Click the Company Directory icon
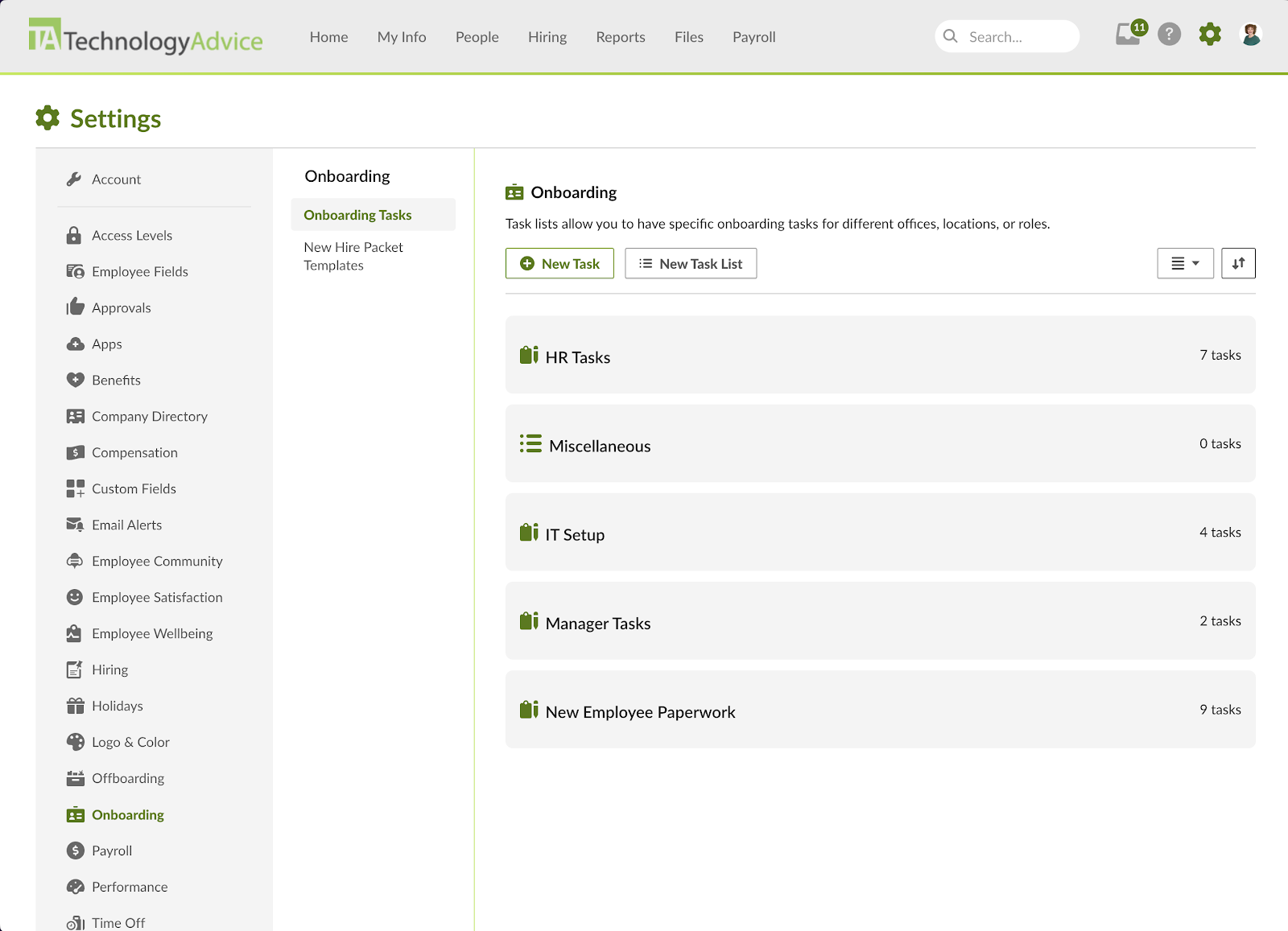 click(75, 416)
